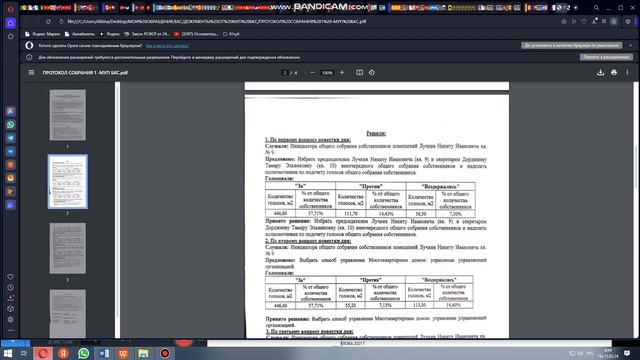
Task: Open WhatsApp in Opera sidebar
Action: [11, 124]
